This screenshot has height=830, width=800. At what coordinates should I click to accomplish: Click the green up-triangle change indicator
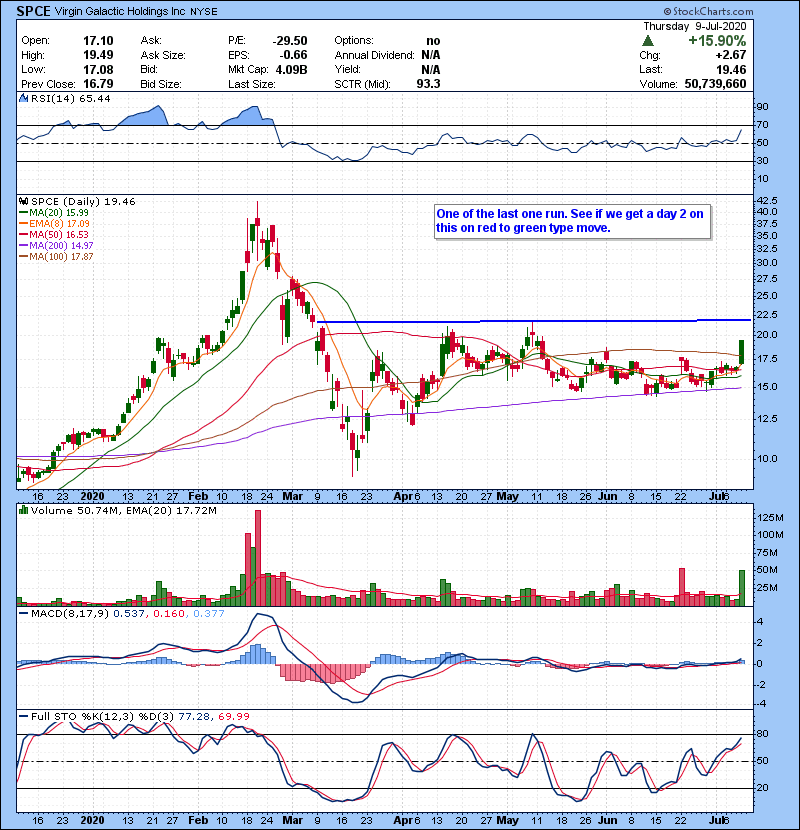[648, 41]
